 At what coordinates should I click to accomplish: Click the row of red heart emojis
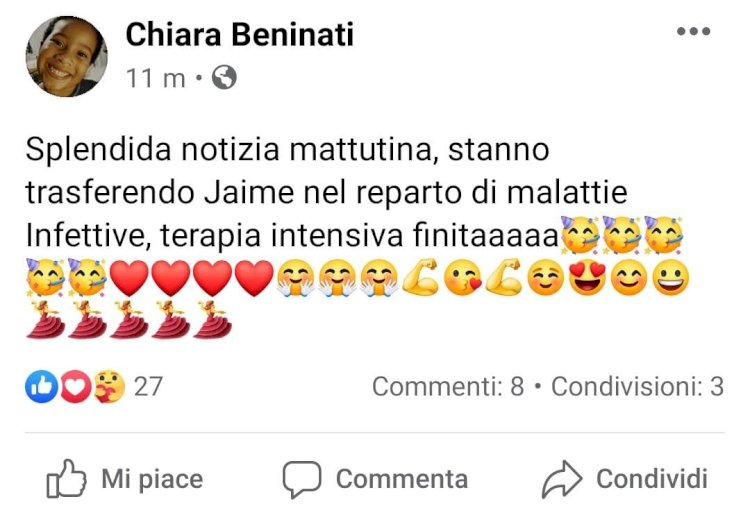click(191, 277)
